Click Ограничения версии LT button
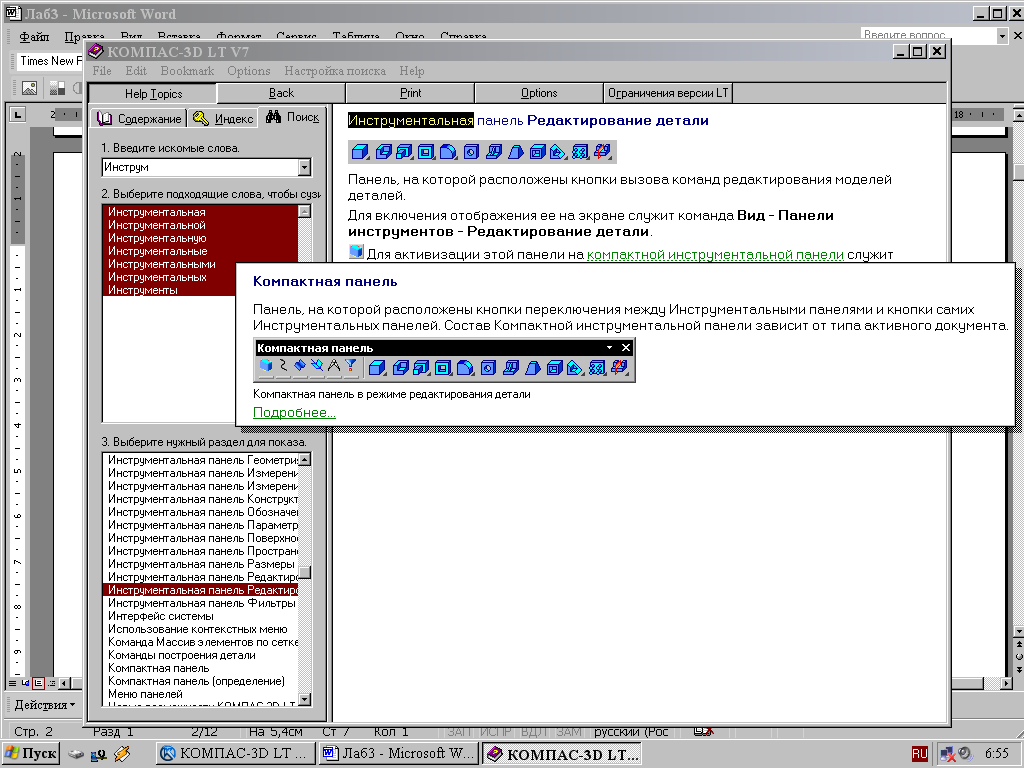 pos(667,93)
